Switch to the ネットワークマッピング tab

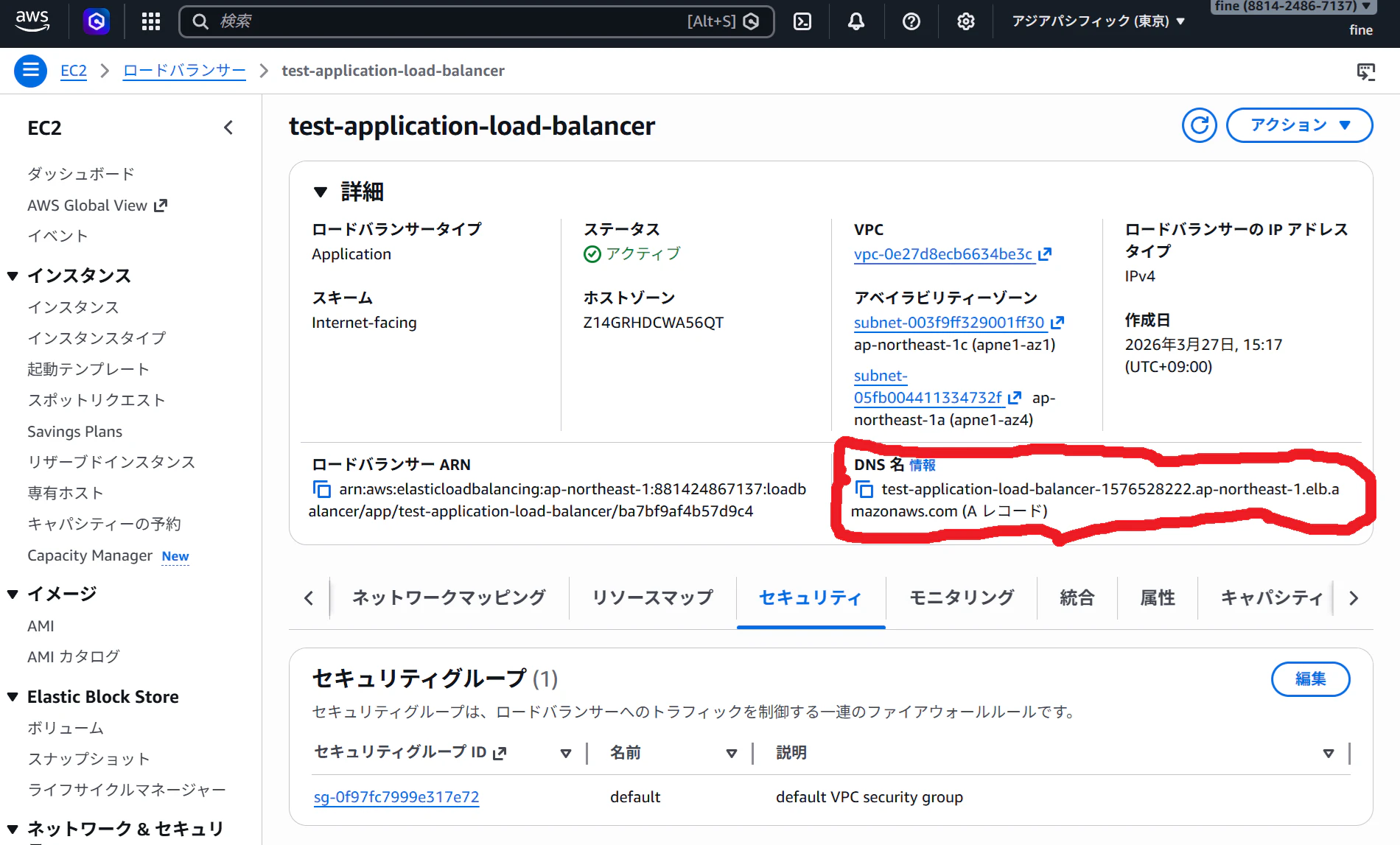[x=449, y=597]
